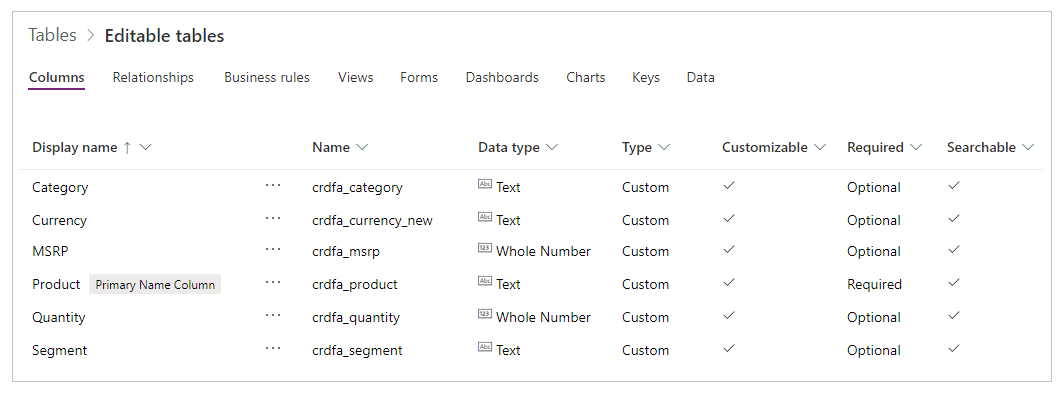Switch to the Relationships tab

pos(153,77)
